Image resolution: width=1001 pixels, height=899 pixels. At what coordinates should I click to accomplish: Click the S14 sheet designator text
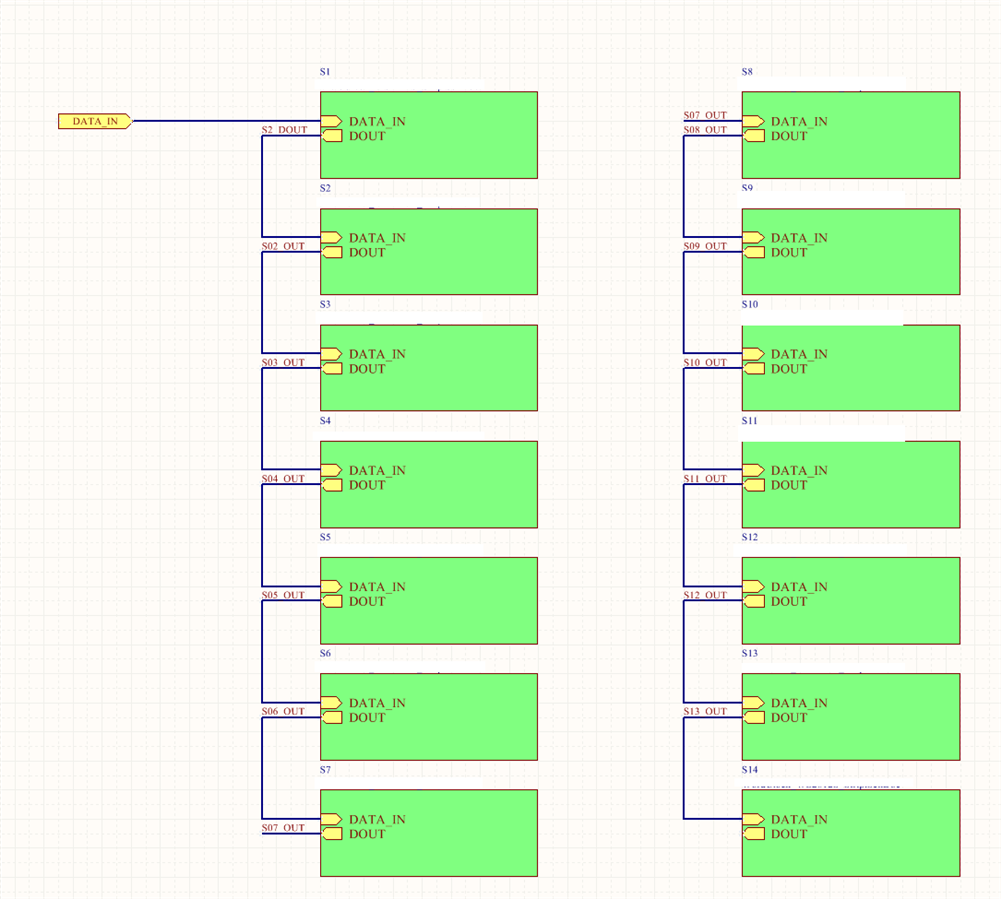[x=750, y=770]
